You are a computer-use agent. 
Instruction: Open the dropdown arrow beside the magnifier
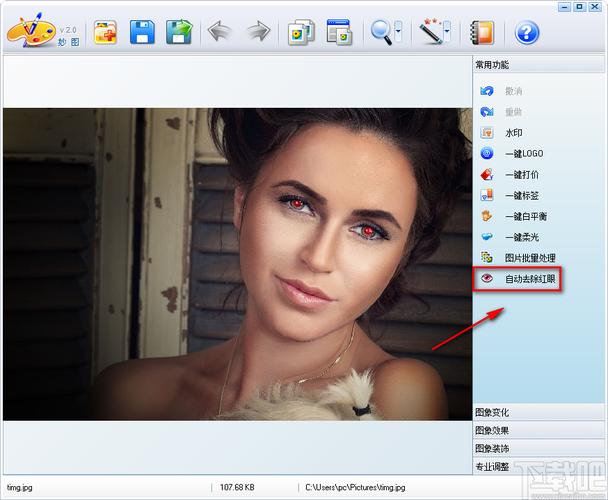point(398,32)
